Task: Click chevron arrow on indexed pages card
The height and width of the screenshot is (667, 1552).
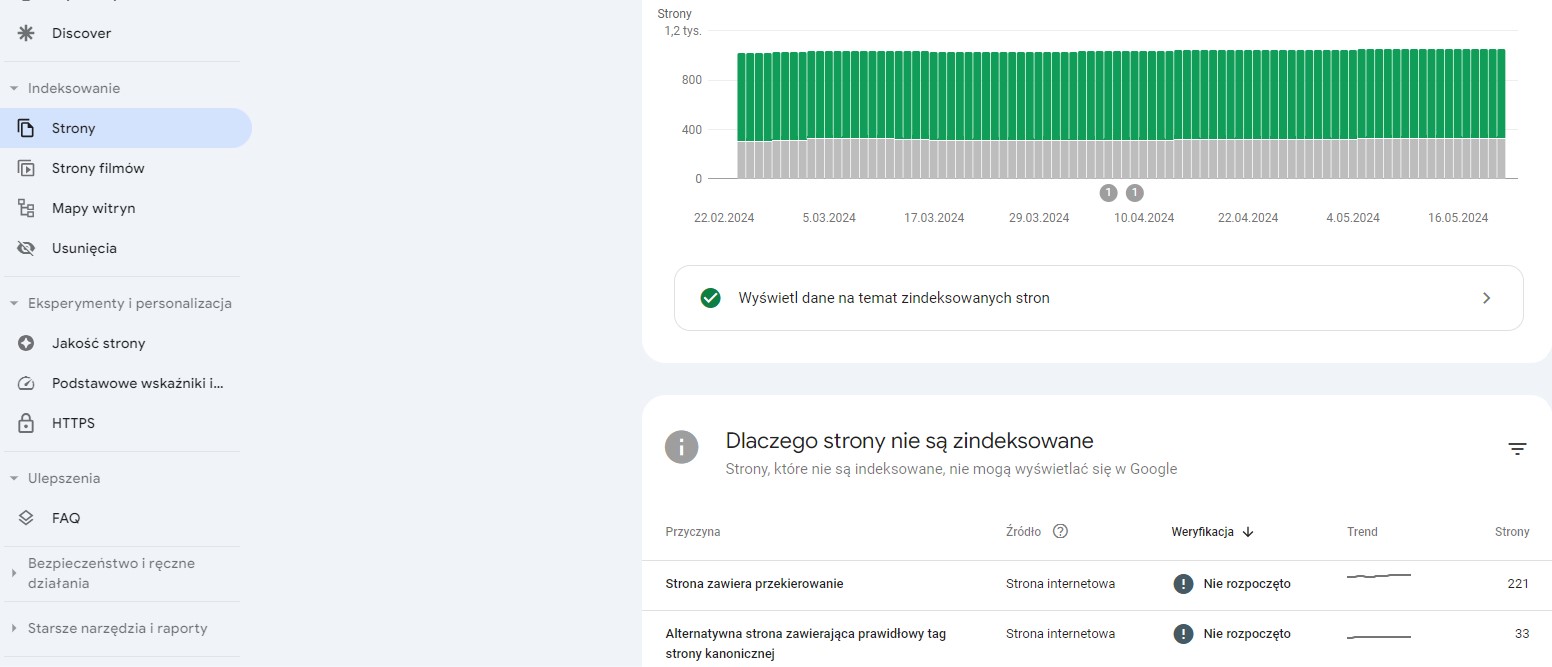Action: 1486,298
